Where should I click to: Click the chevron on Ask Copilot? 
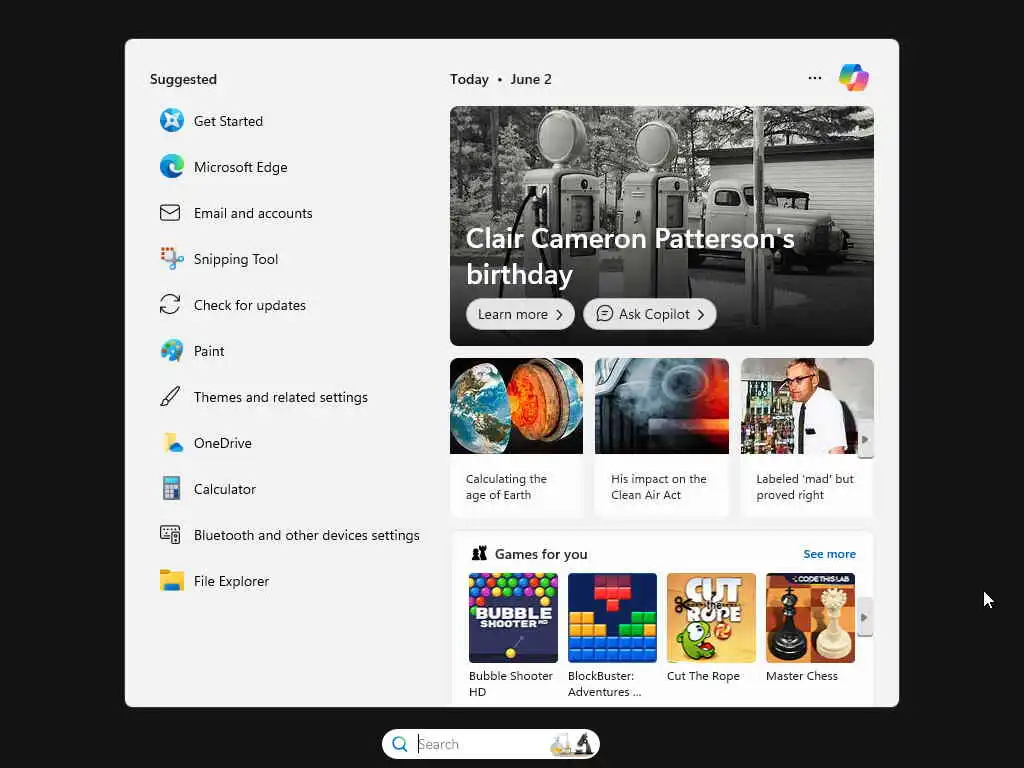[x=701, y=315]
